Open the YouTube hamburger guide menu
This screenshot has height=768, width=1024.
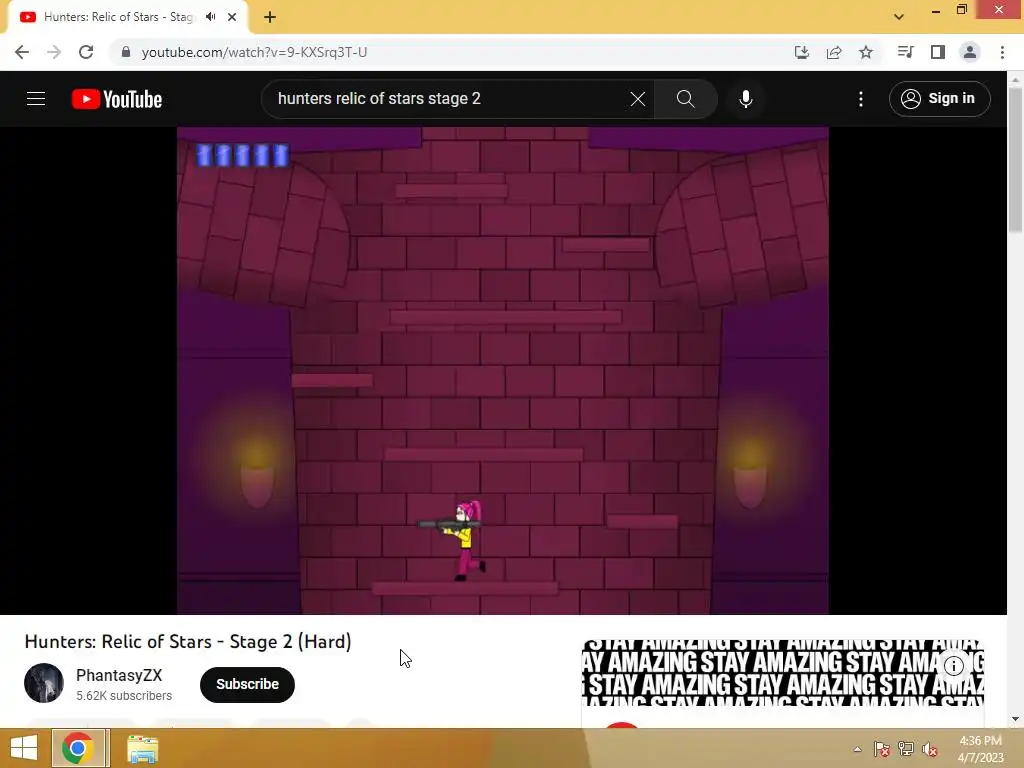pyautogui.click(x=36, y=99)
